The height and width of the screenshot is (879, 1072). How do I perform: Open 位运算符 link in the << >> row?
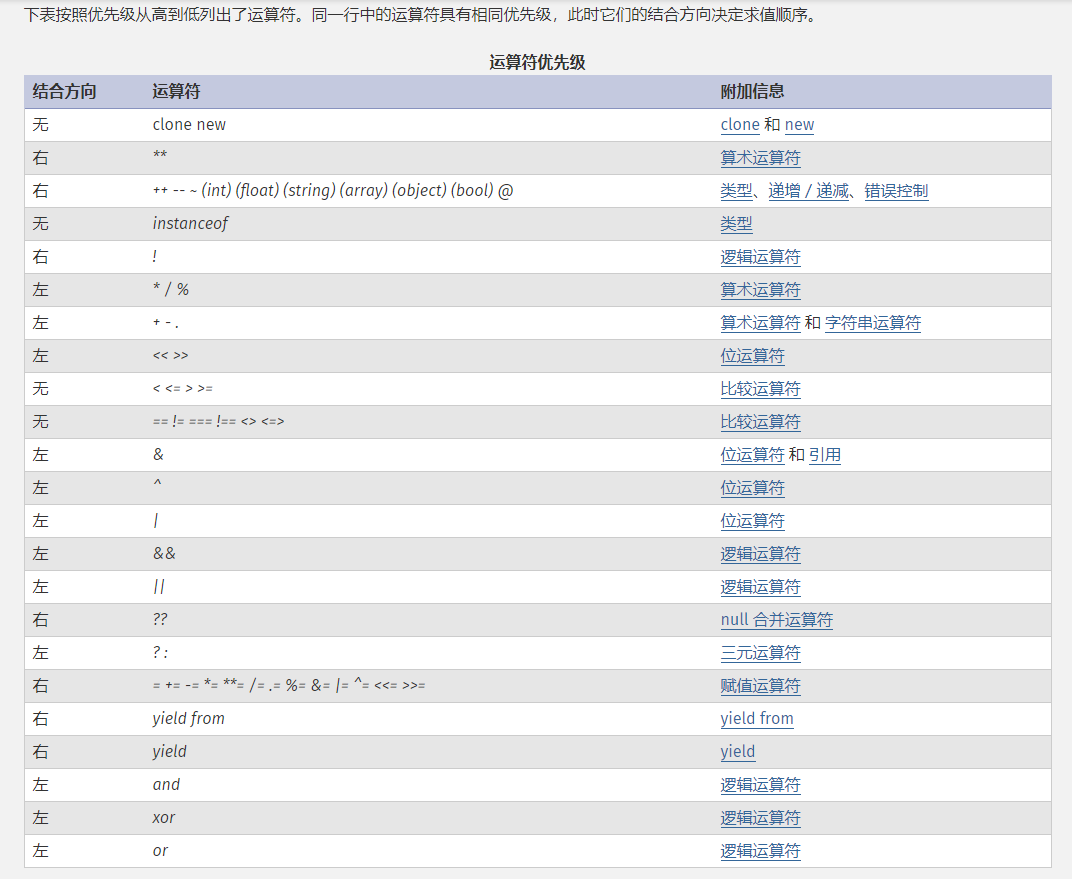[x=752, y=355]
